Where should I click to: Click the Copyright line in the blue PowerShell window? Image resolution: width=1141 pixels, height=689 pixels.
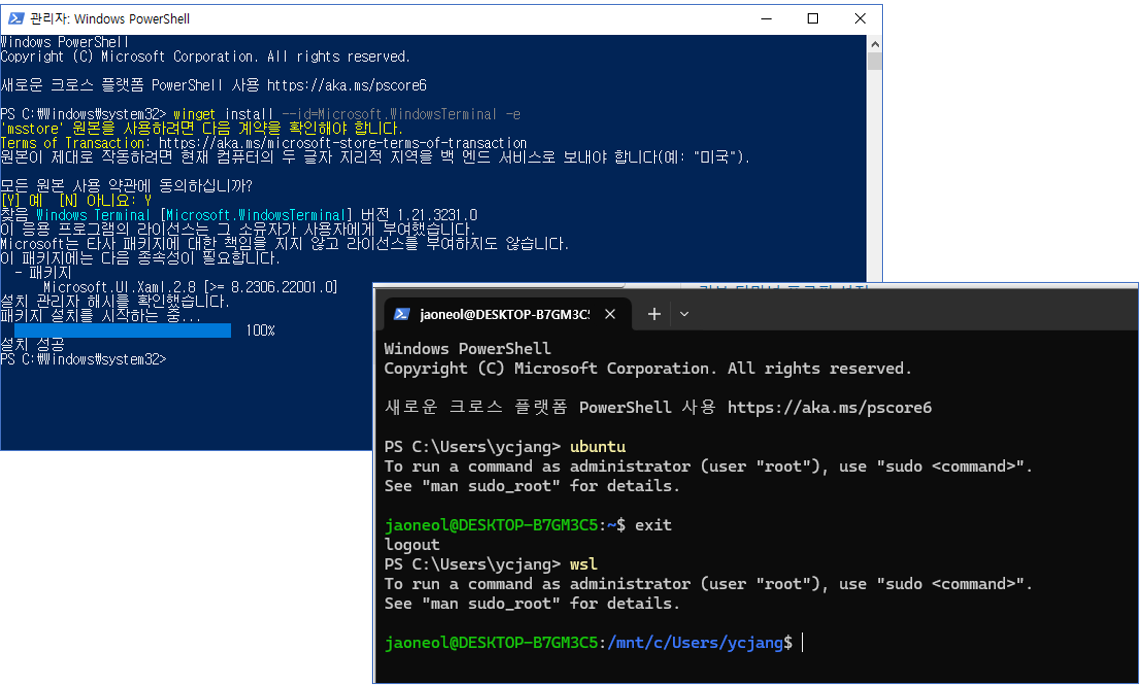[x=205, y=57]
